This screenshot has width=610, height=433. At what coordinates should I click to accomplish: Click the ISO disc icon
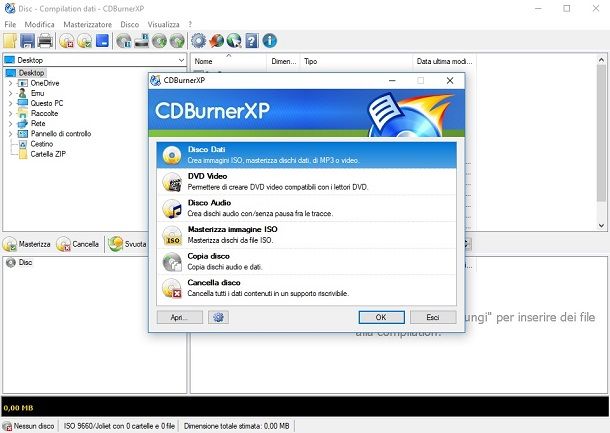pos(172,235)
